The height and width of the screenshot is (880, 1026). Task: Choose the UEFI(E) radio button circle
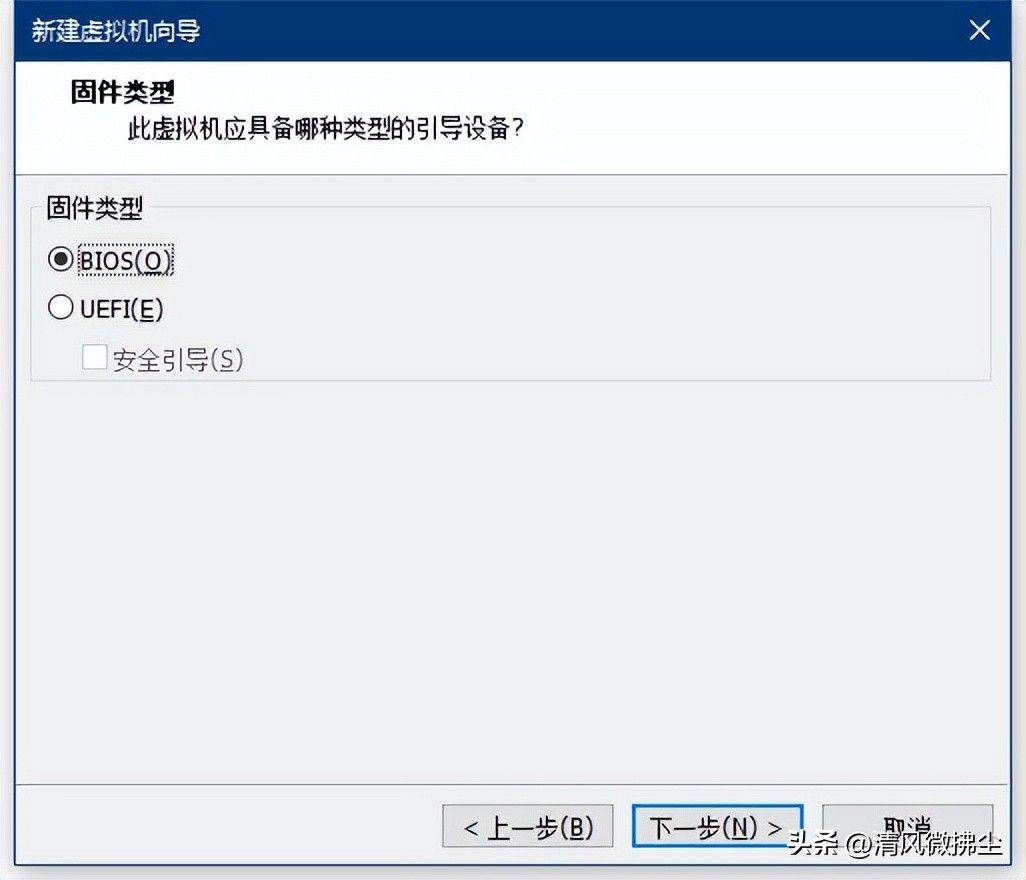tap(61, 307)
